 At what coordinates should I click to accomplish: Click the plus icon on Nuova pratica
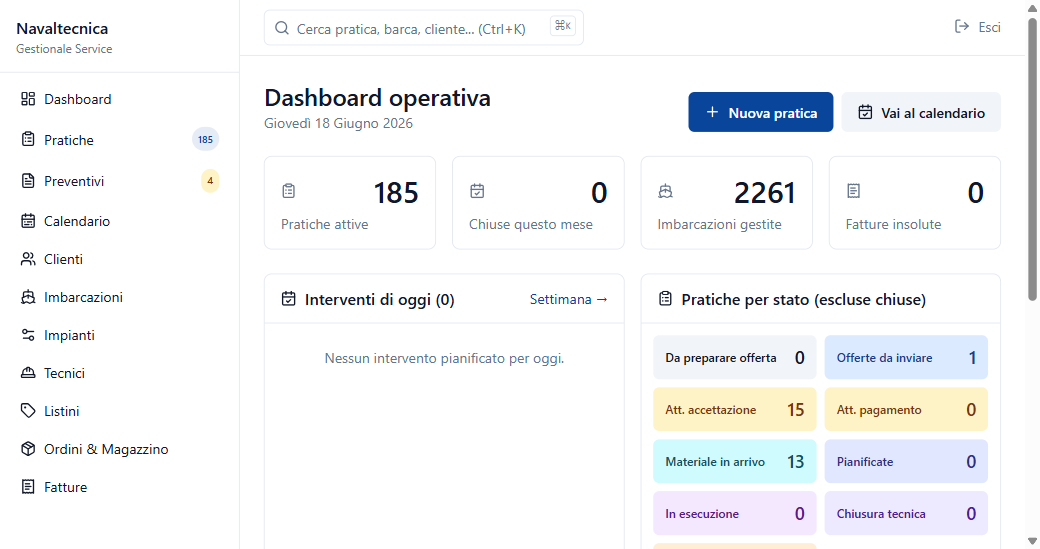712,112
